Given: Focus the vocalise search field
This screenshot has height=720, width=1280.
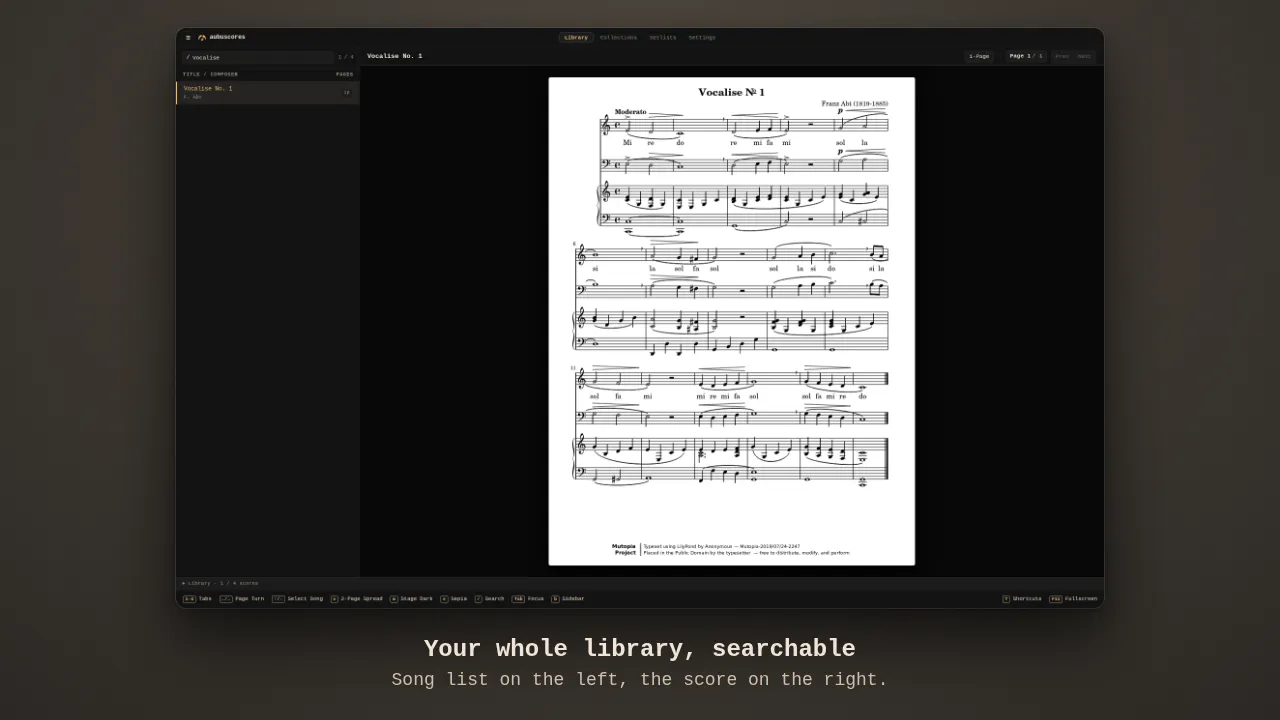Looking at the screenshot, I should point(258,57).
